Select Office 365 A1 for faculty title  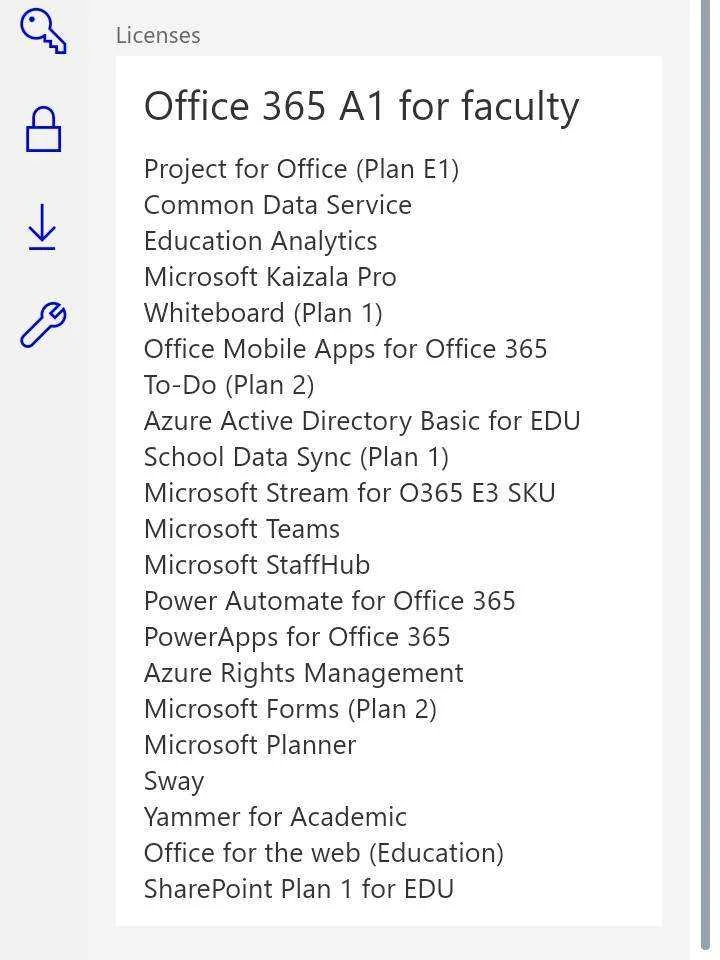point(361,106)
